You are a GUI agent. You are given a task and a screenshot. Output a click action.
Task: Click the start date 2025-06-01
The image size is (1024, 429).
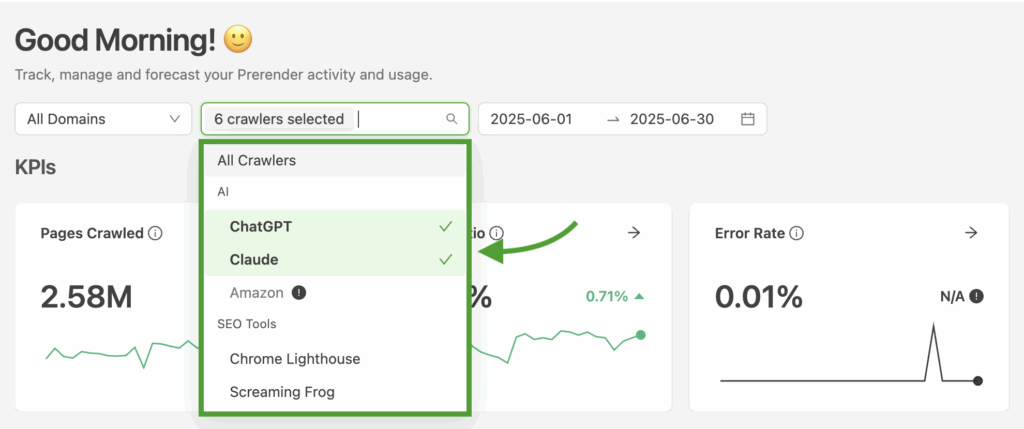pos(531,119)
